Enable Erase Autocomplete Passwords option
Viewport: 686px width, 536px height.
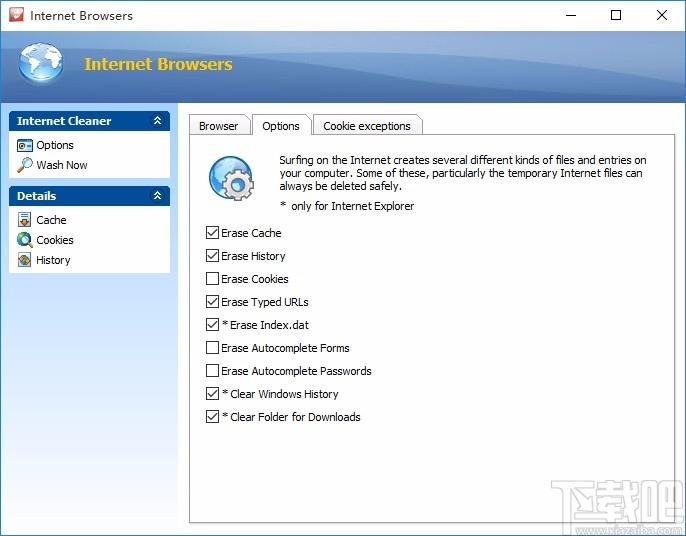tap(212, 371)
